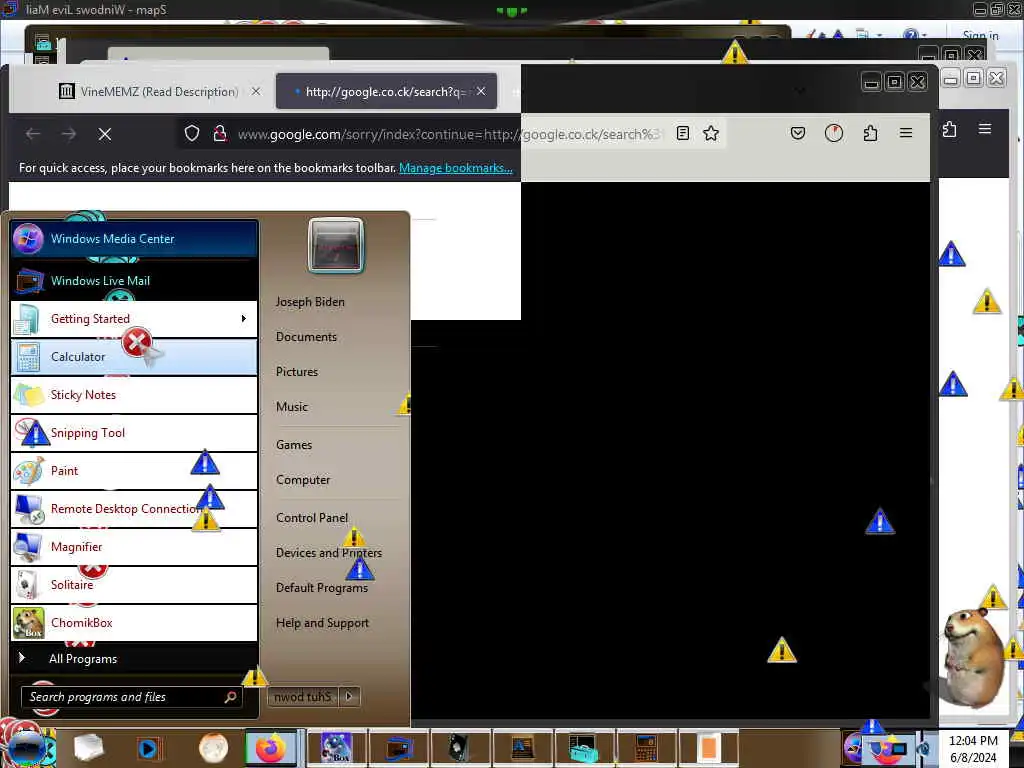Open the calculator taskbar icon
Image resolution: width=1024 pixels, height=768 pixels.
pyautogui.click(x=645, y=748)
